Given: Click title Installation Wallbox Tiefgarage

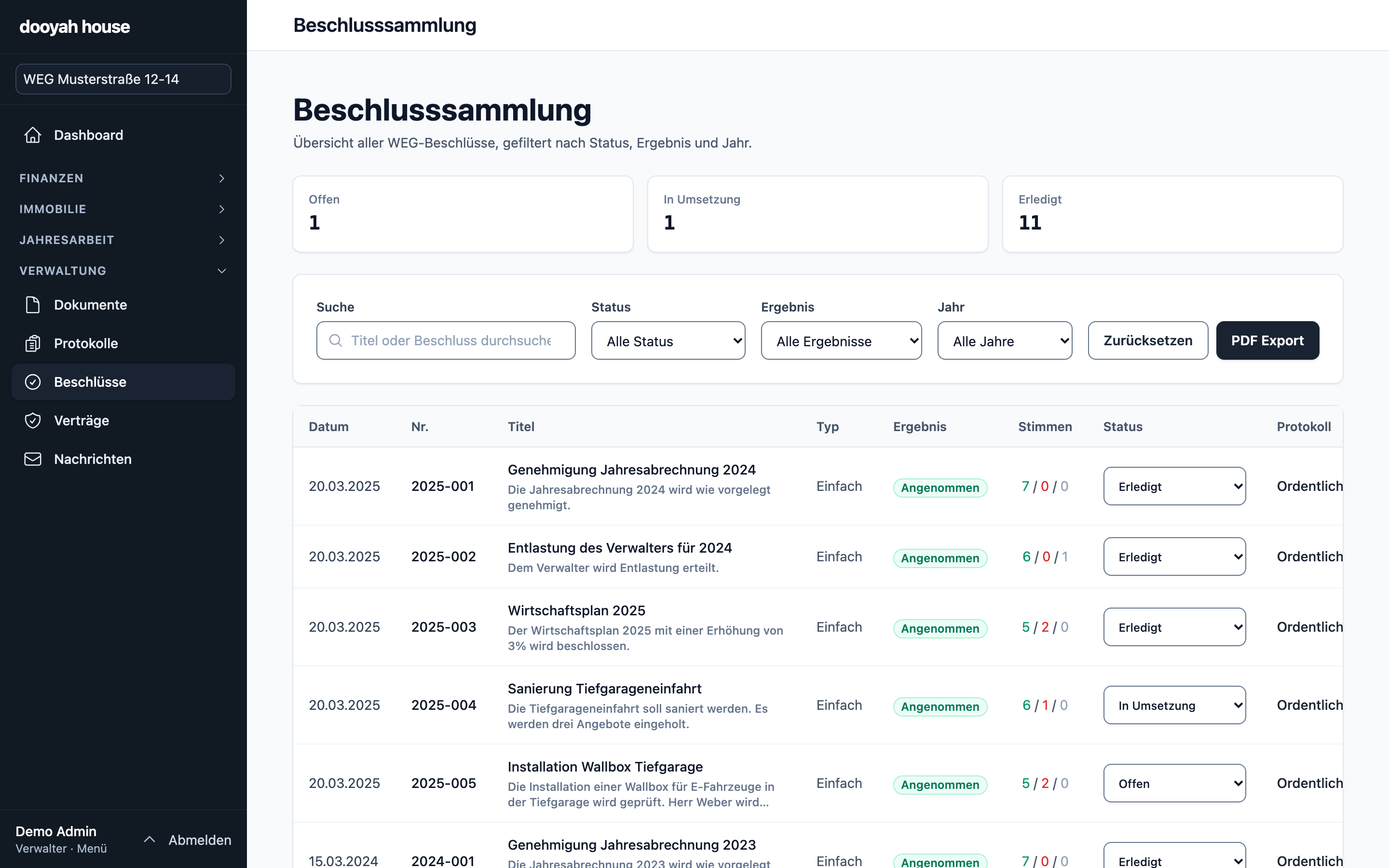Looking at the screenshot, I should tap(605, 766).
